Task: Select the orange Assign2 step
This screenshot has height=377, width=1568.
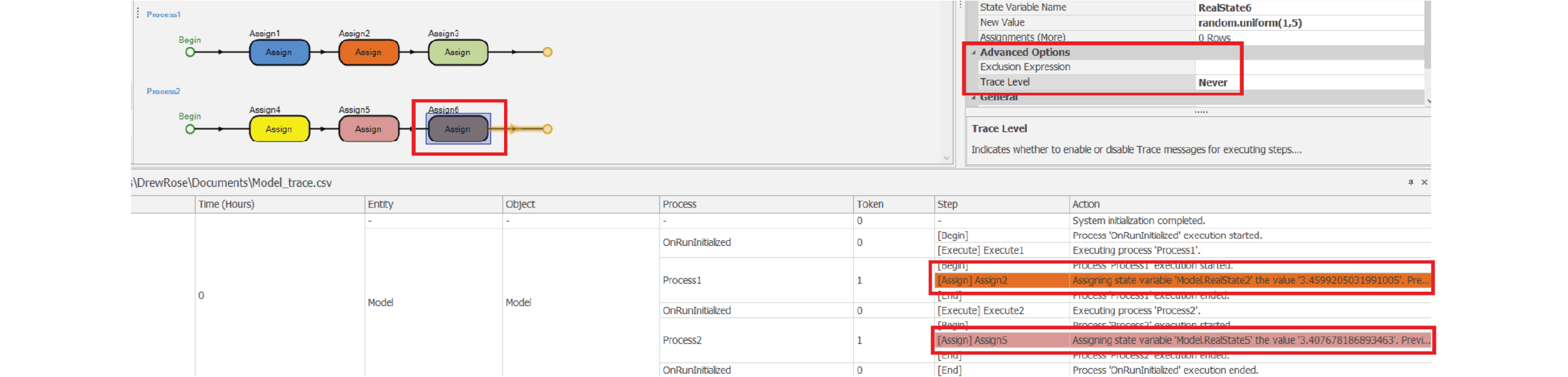Action: (369, 53)
